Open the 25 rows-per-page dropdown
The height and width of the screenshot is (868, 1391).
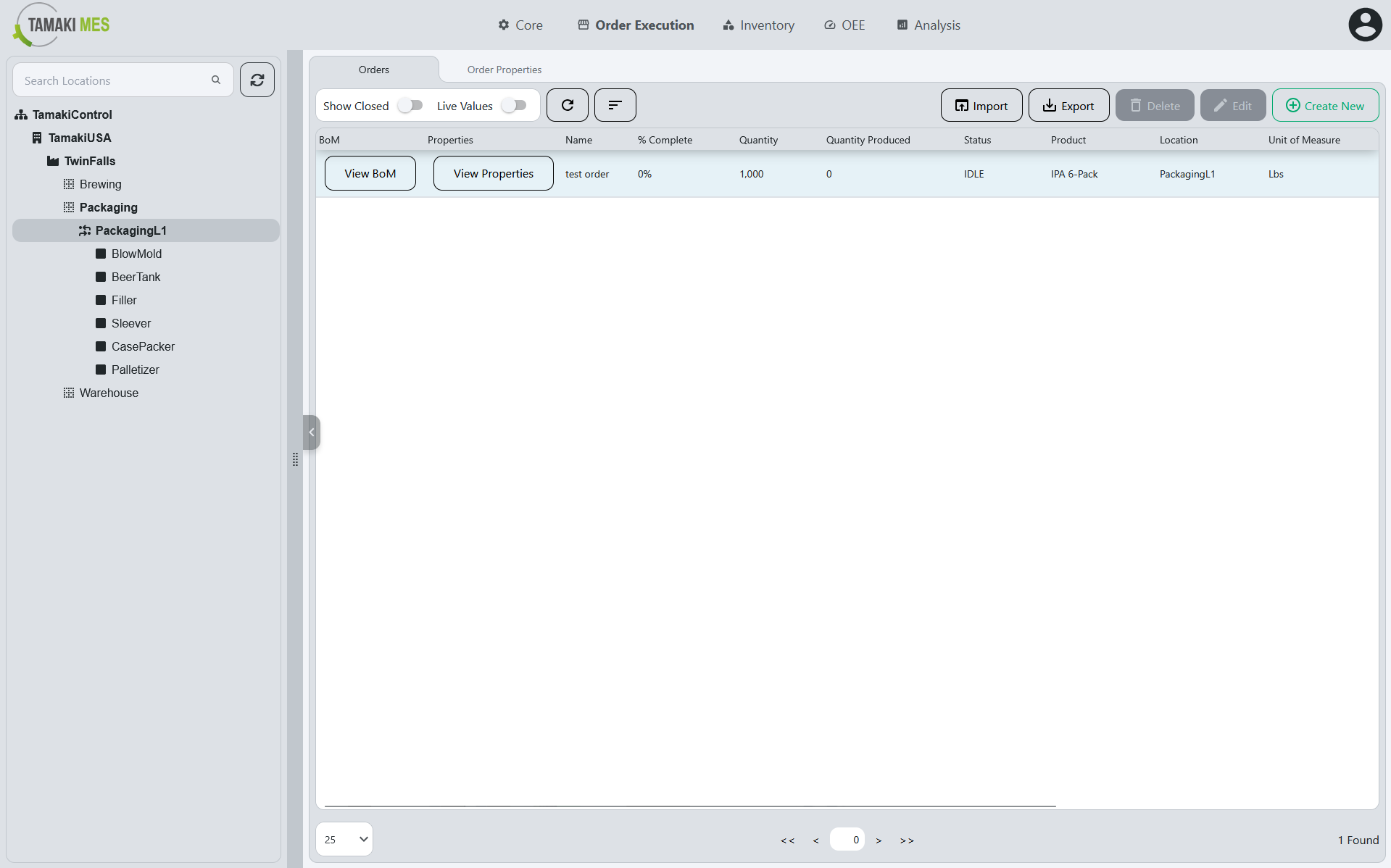point(344,839)
